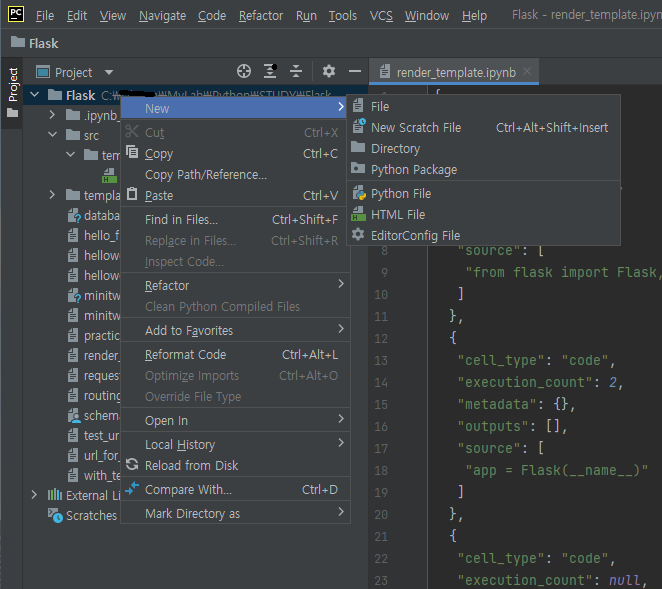Click the app = Flask(__name__) code line
This screenshot has width=662, height=589.
click(x=556, y=470)
